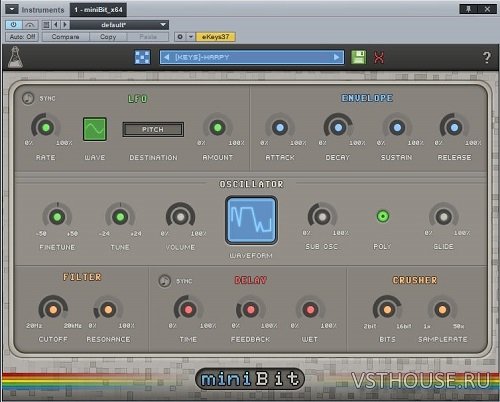
Task: Open the default preset dropdown
Action: point(119,25)
